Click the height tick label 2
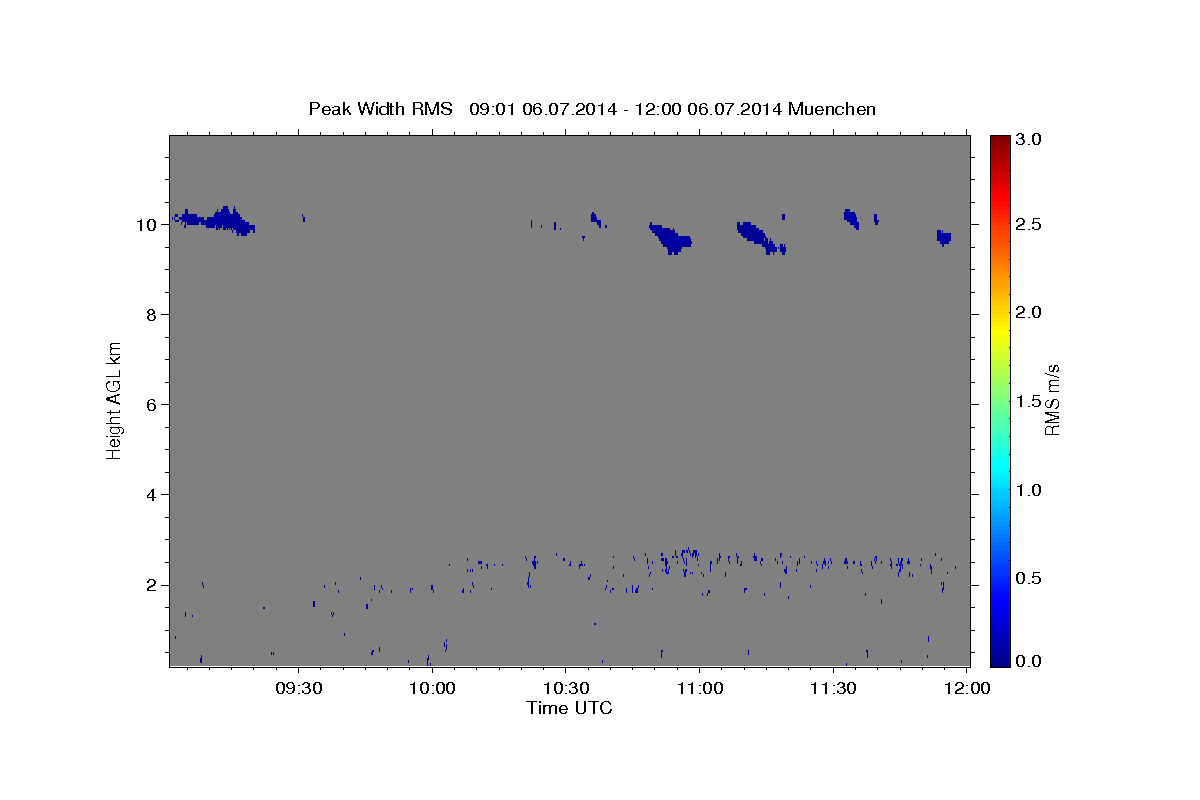1200x800 pixels. pyautogui.click(x=150, y=585)
